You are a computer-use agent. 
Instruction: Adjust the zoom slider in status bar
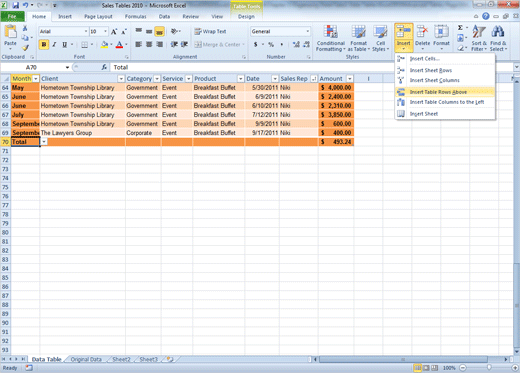489,368
